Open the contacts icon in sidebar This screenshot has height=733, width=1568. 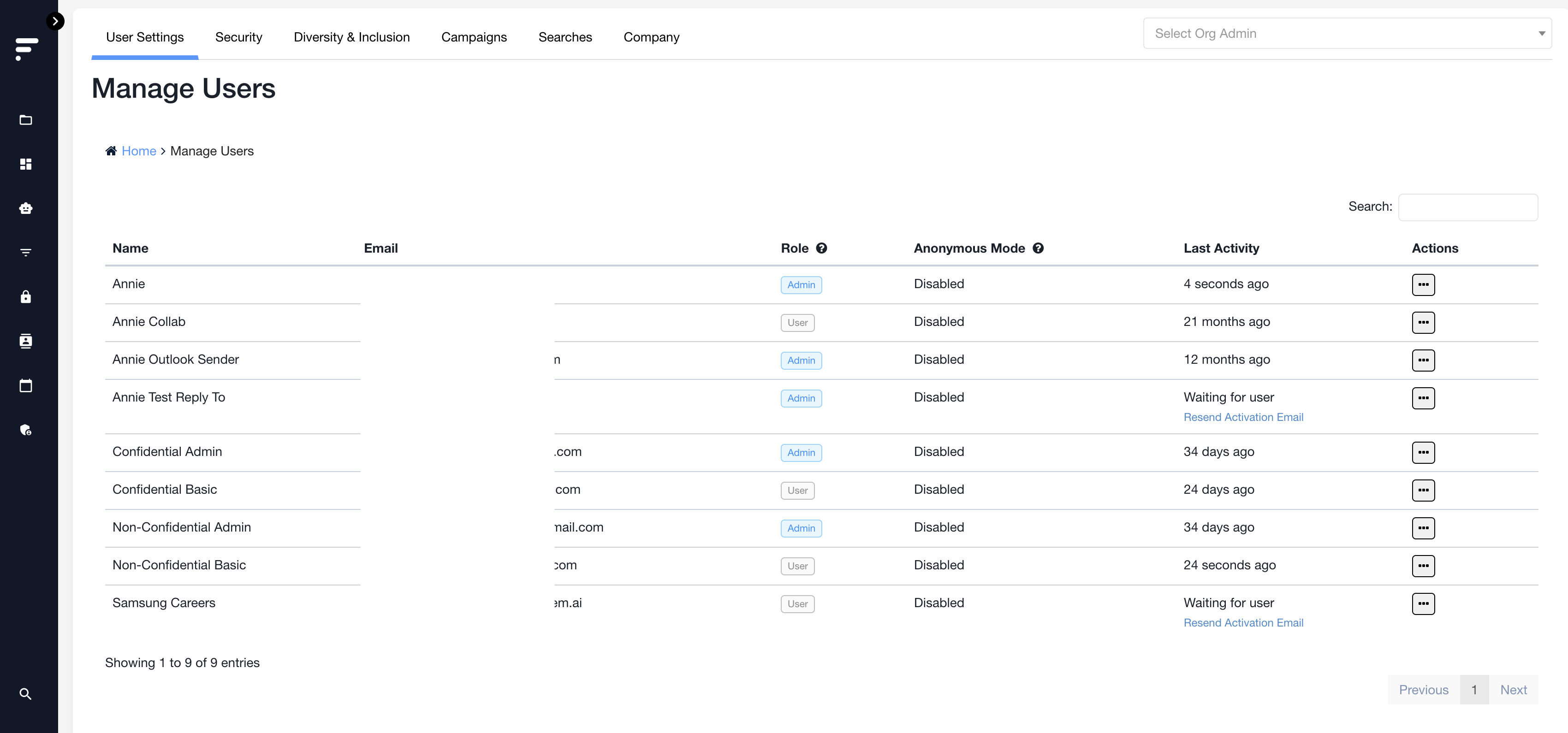[x=25, y=341]
